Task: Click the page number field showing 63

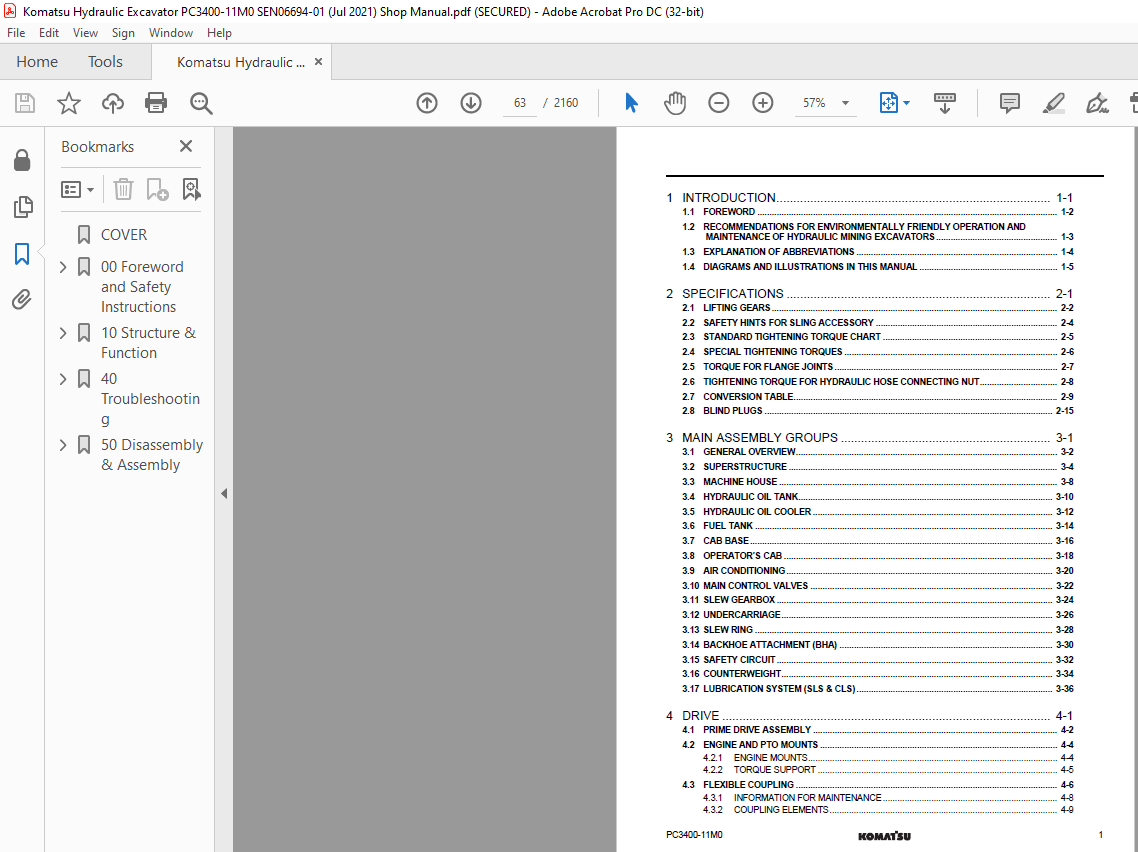Action: click(x=520, y=103)
